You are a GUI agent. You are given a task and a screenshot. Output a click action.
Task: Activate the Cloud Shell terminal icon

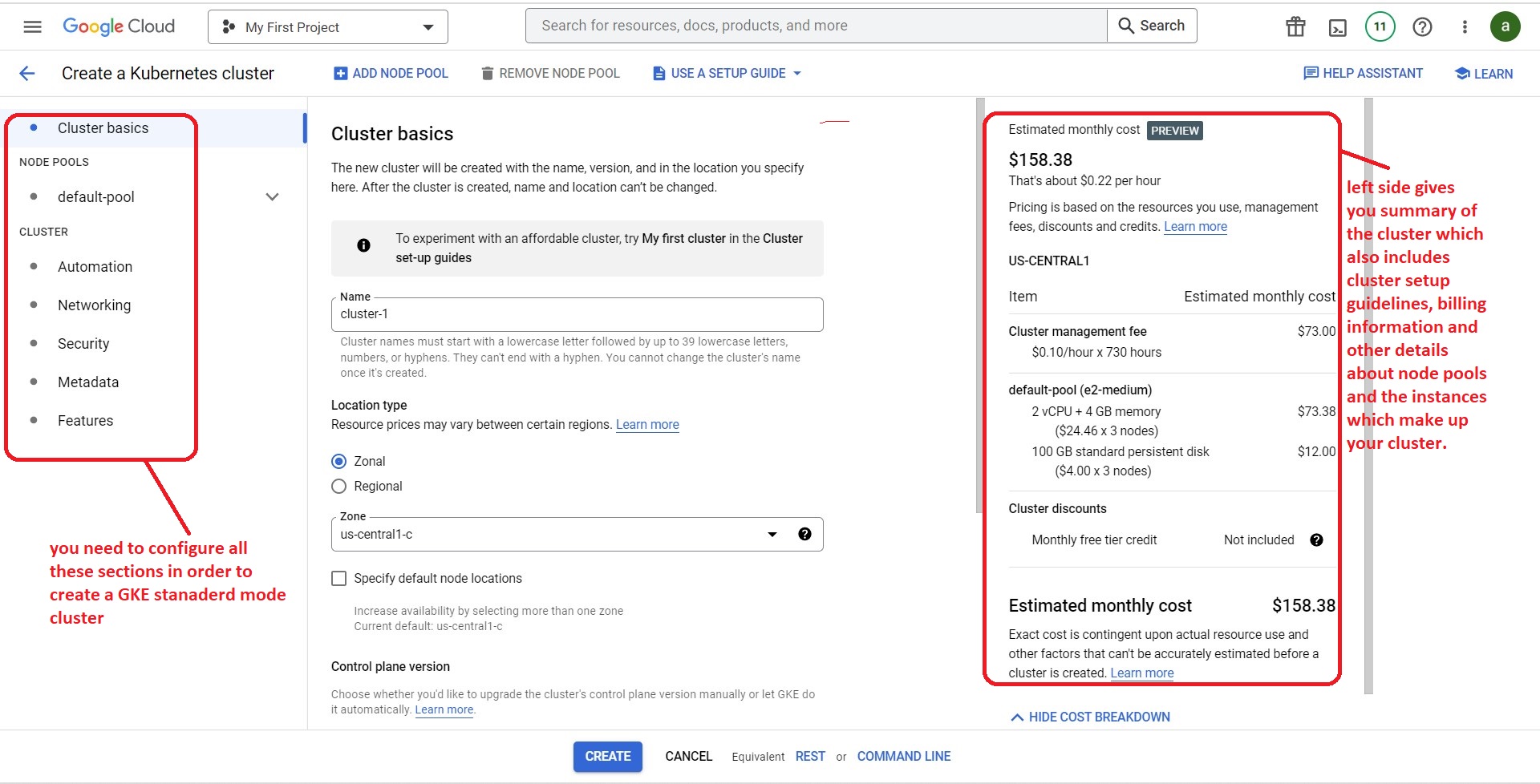[1337, 26]
